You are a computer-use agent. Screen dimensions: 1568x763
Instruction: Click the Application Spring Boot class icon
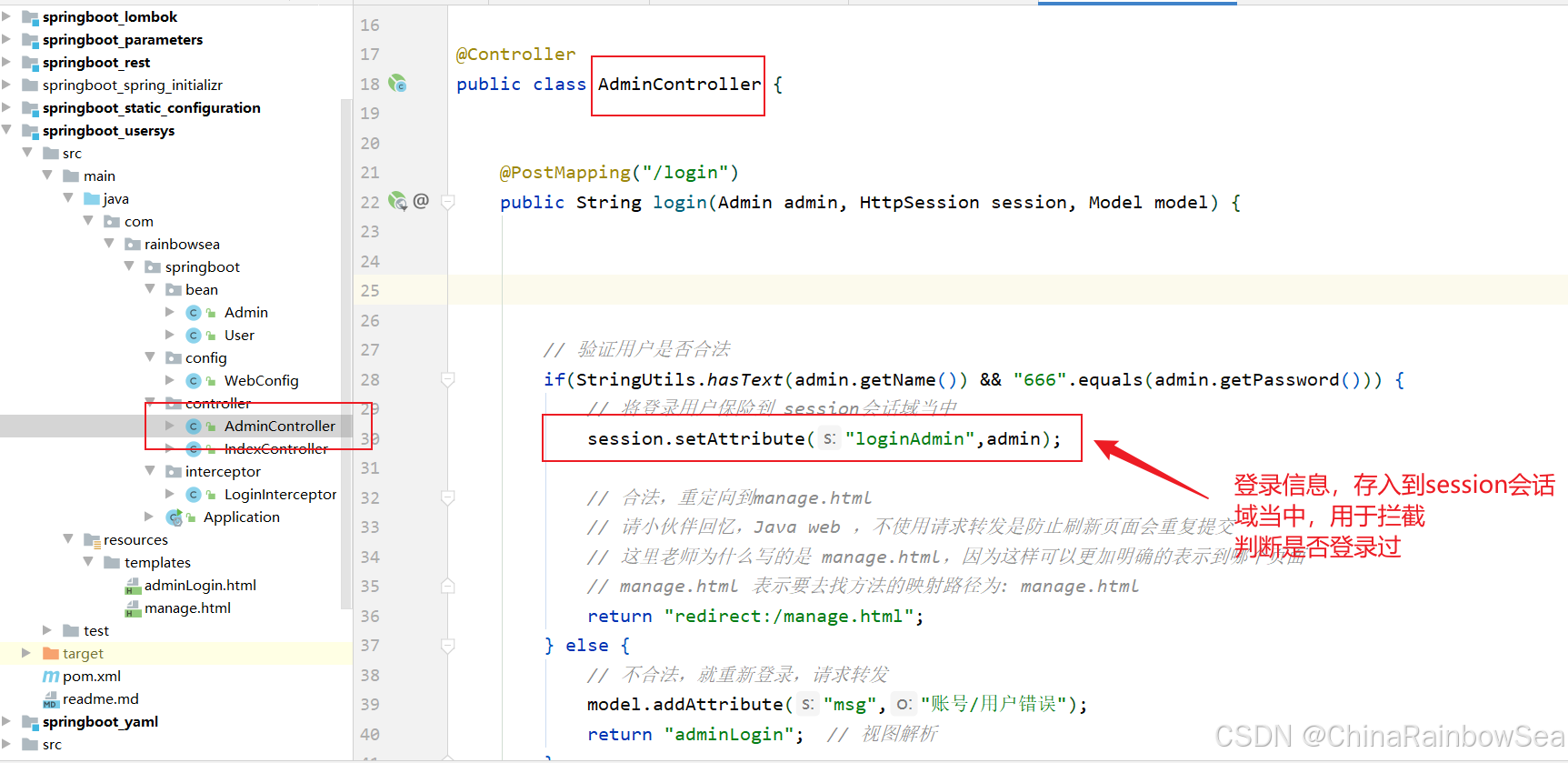(x=175, y=517)
